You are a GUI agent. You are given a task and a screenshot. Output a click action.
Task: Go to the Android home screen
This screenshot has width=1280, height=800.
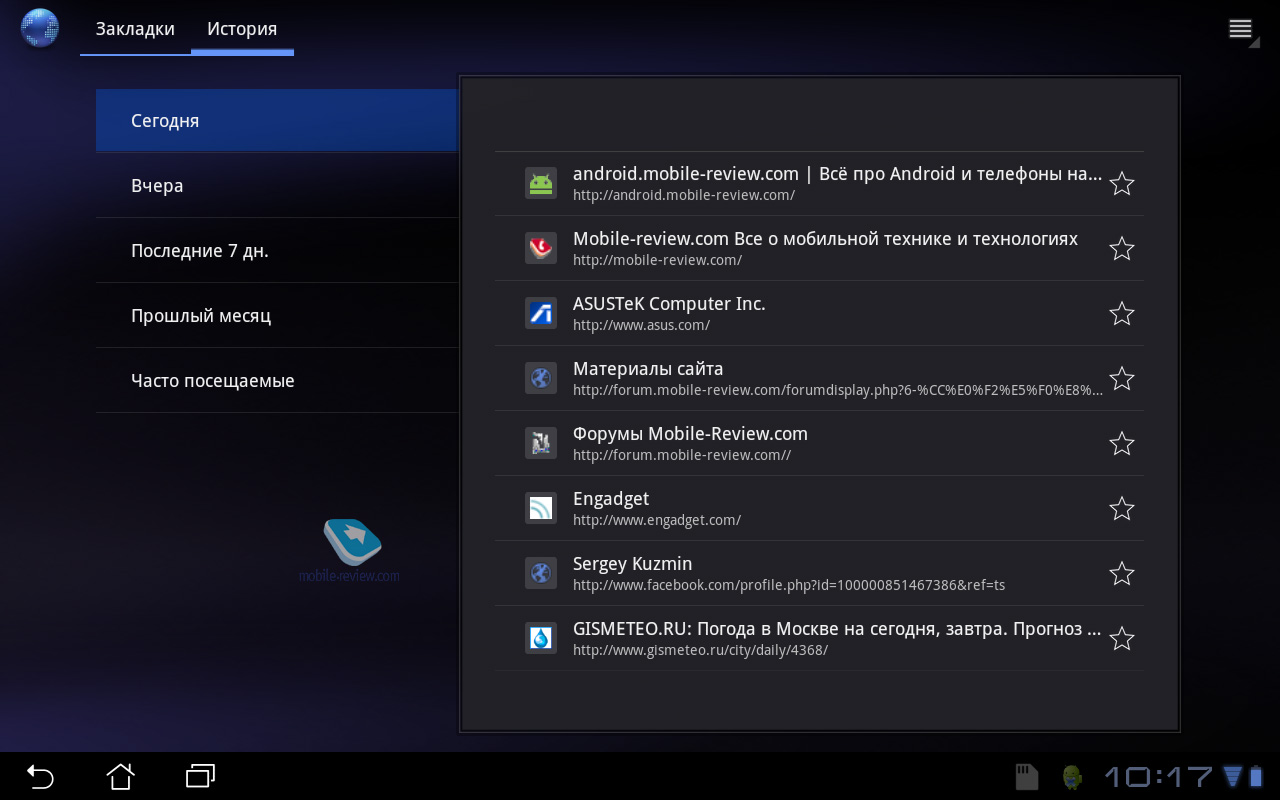(x=120, y=776)
